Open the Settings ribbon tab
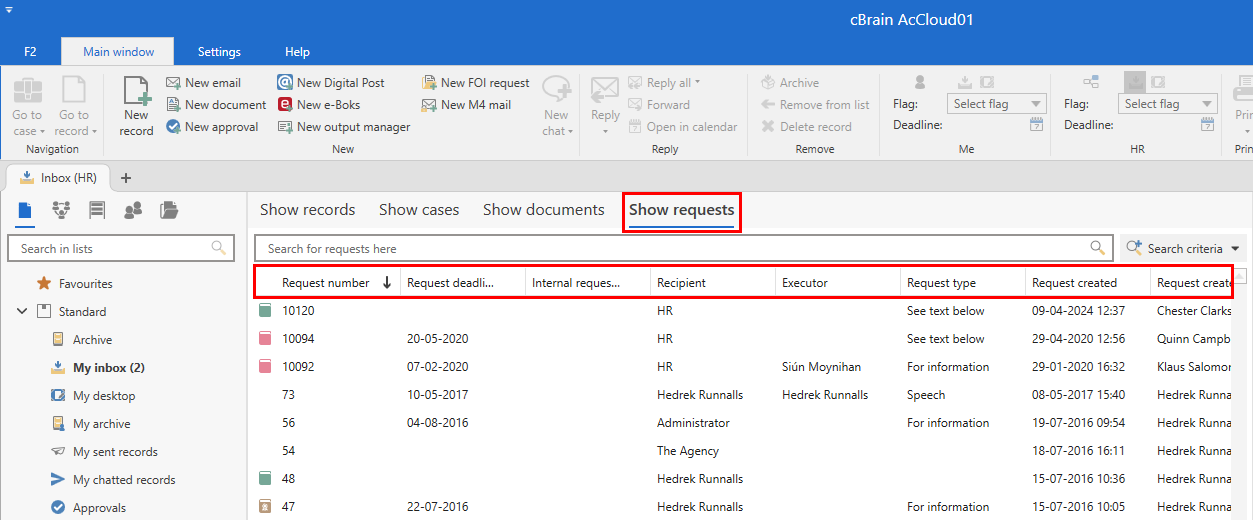This screenshot has width=1253, height=520. (x=219, y=52)
